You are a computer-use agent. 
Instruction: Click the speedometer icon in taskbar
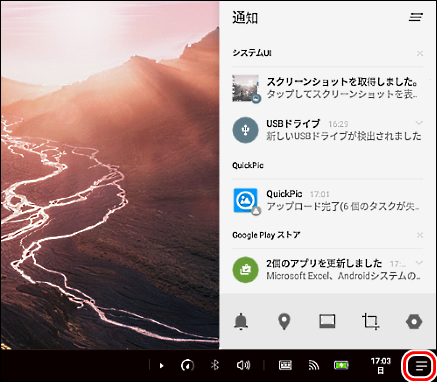(187, 365)
